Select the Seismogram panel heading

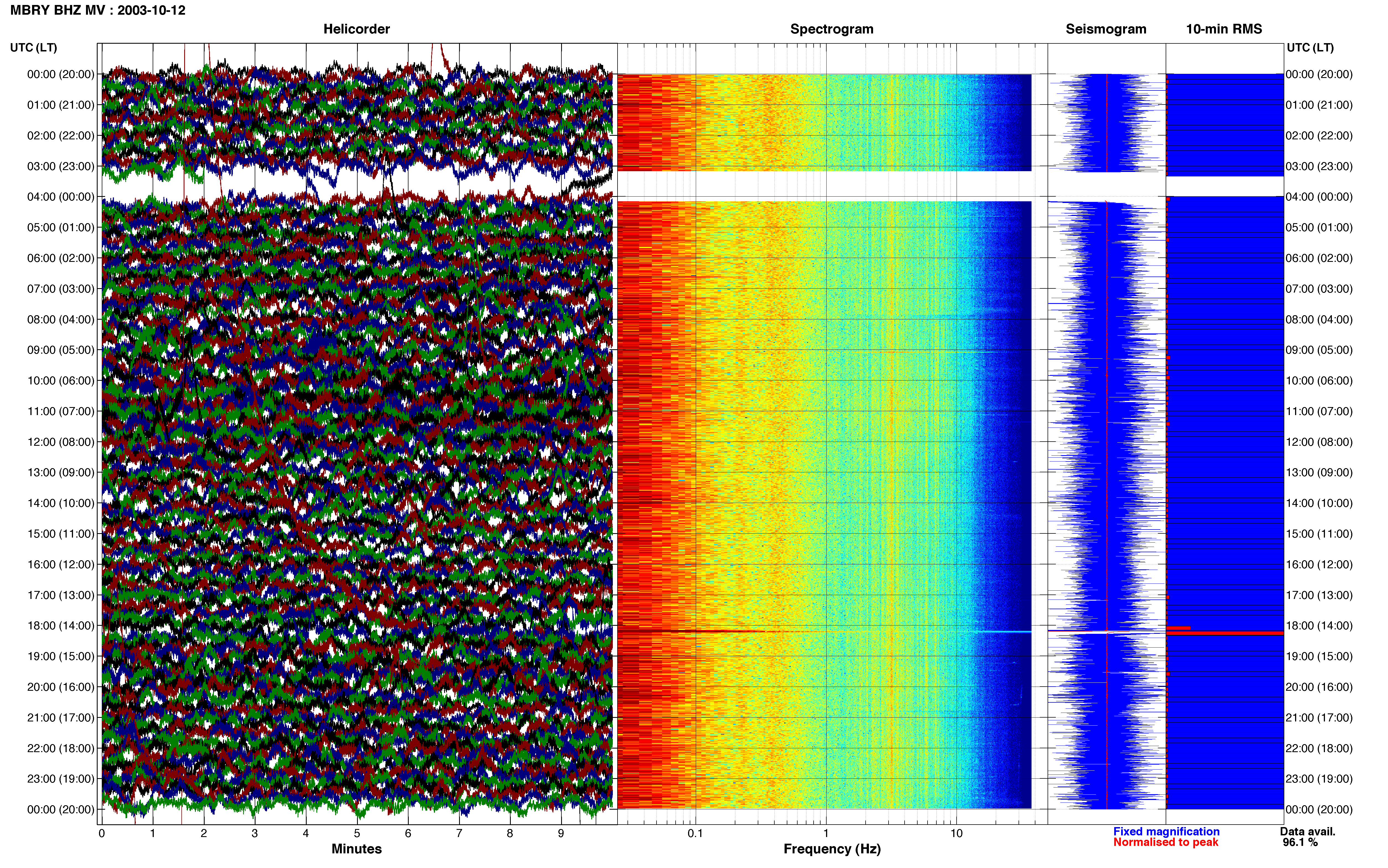tap(1106, 29)
